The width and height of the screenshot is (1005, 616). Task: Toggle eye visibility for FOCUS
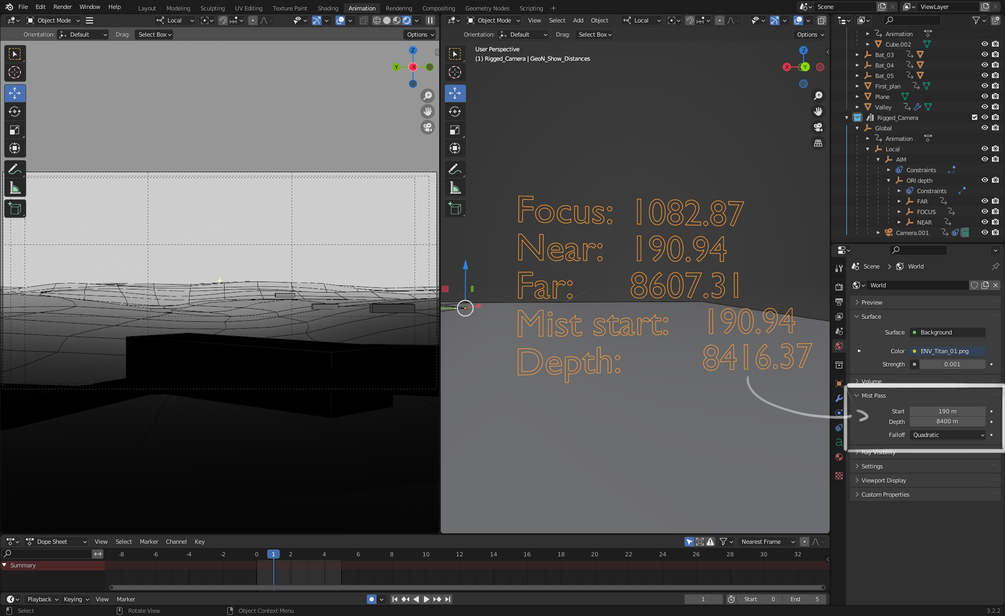point(984,212)
